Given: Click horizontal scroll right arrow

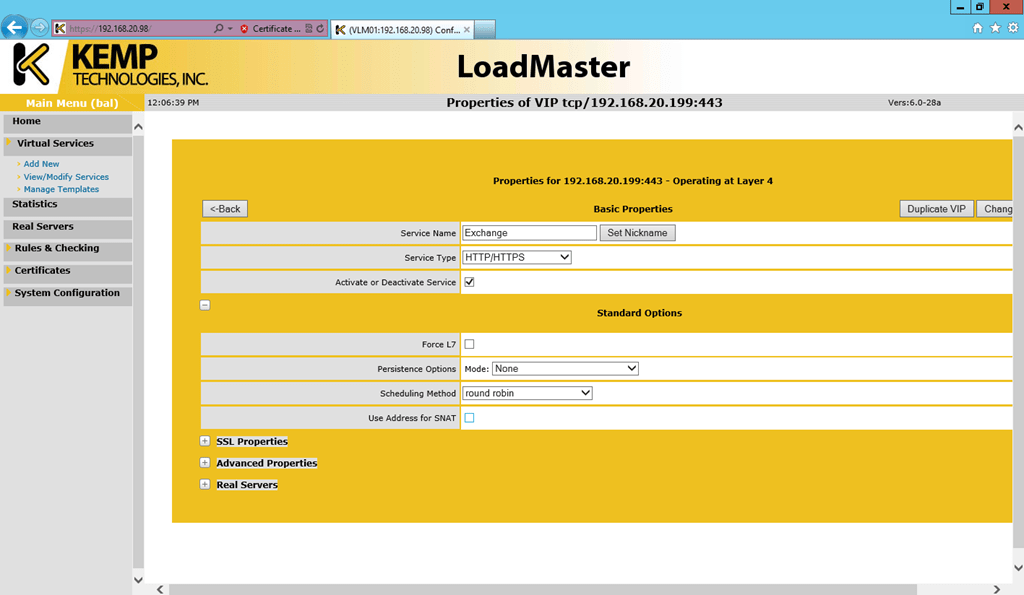Looking at the screenshot, I should (x=997, y=589).
